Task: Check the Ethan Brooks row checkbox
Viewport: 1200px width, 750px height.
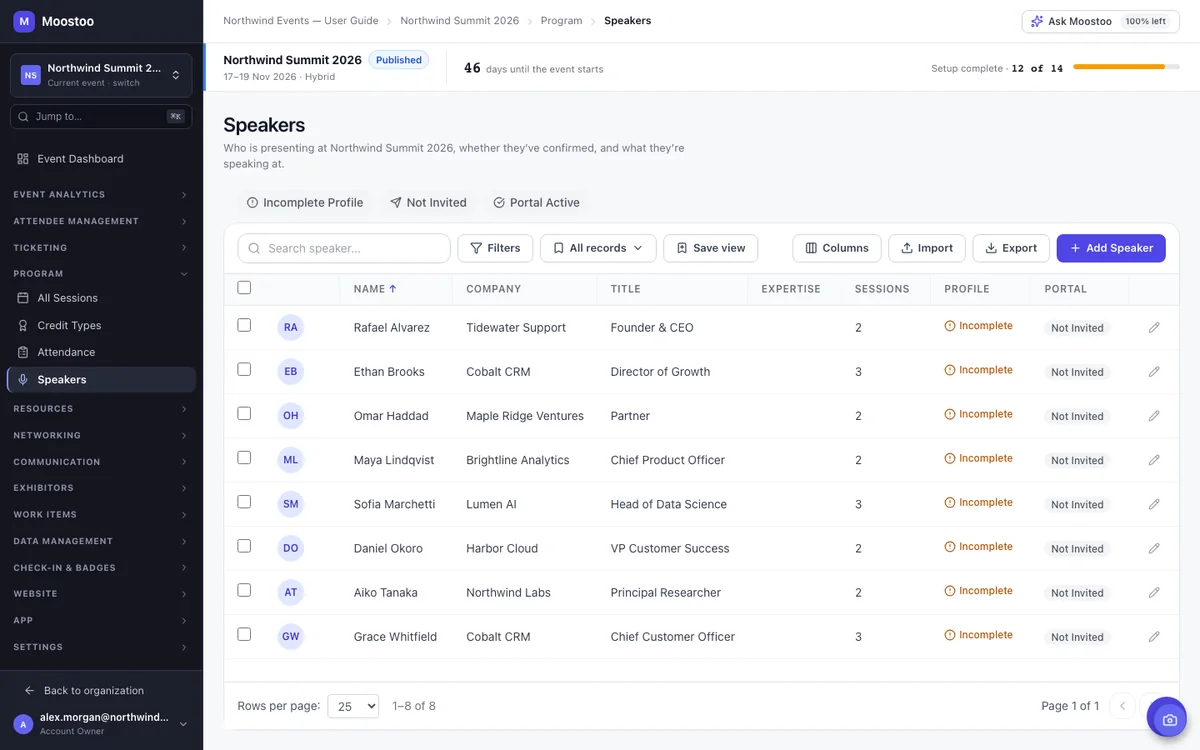Action: pos(244,369)
